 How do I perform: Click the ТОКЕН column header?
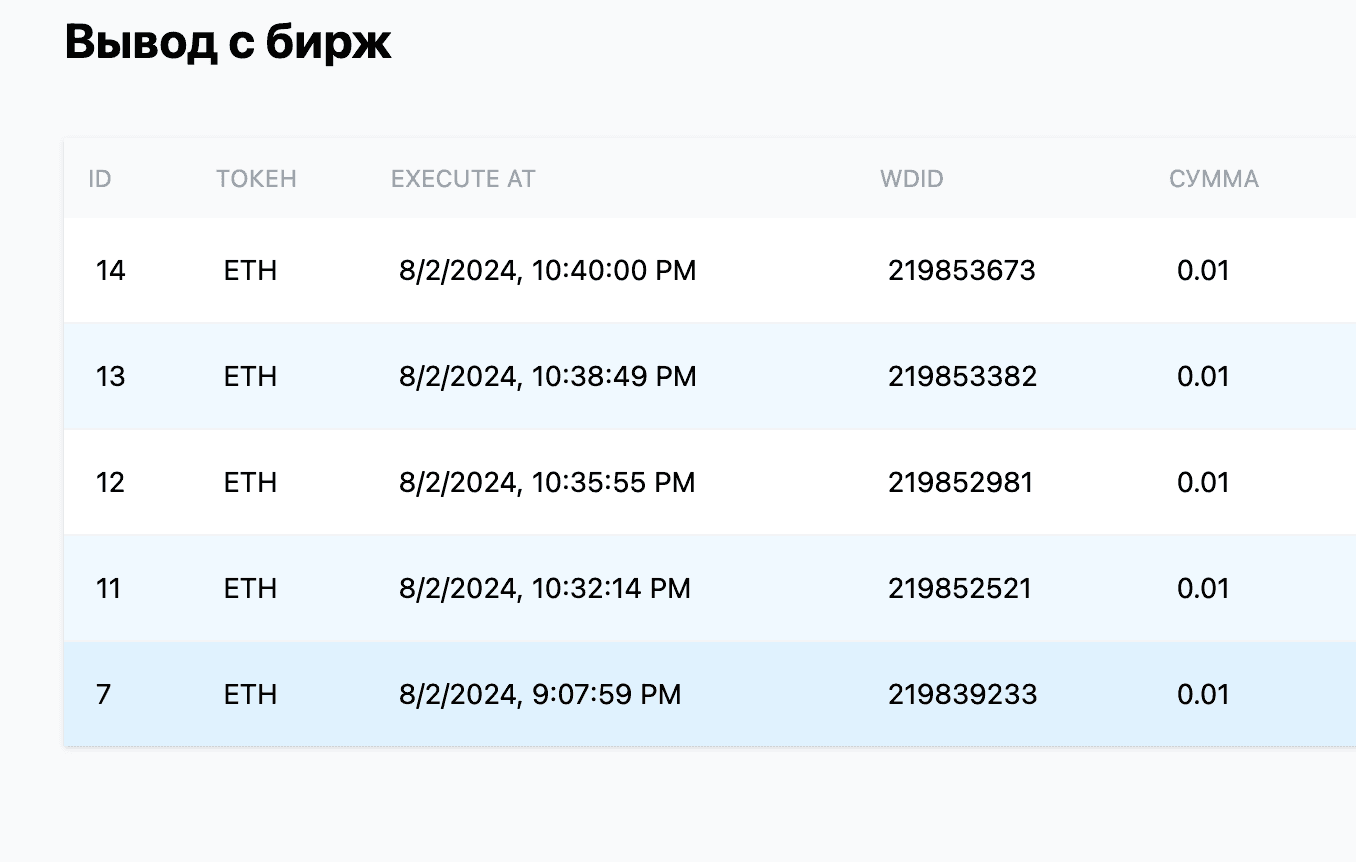point(255,179)
